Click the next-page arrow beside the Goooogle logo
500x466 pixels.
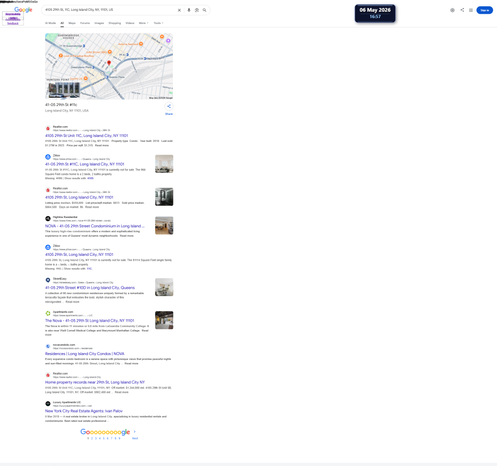tap(135, 432)
